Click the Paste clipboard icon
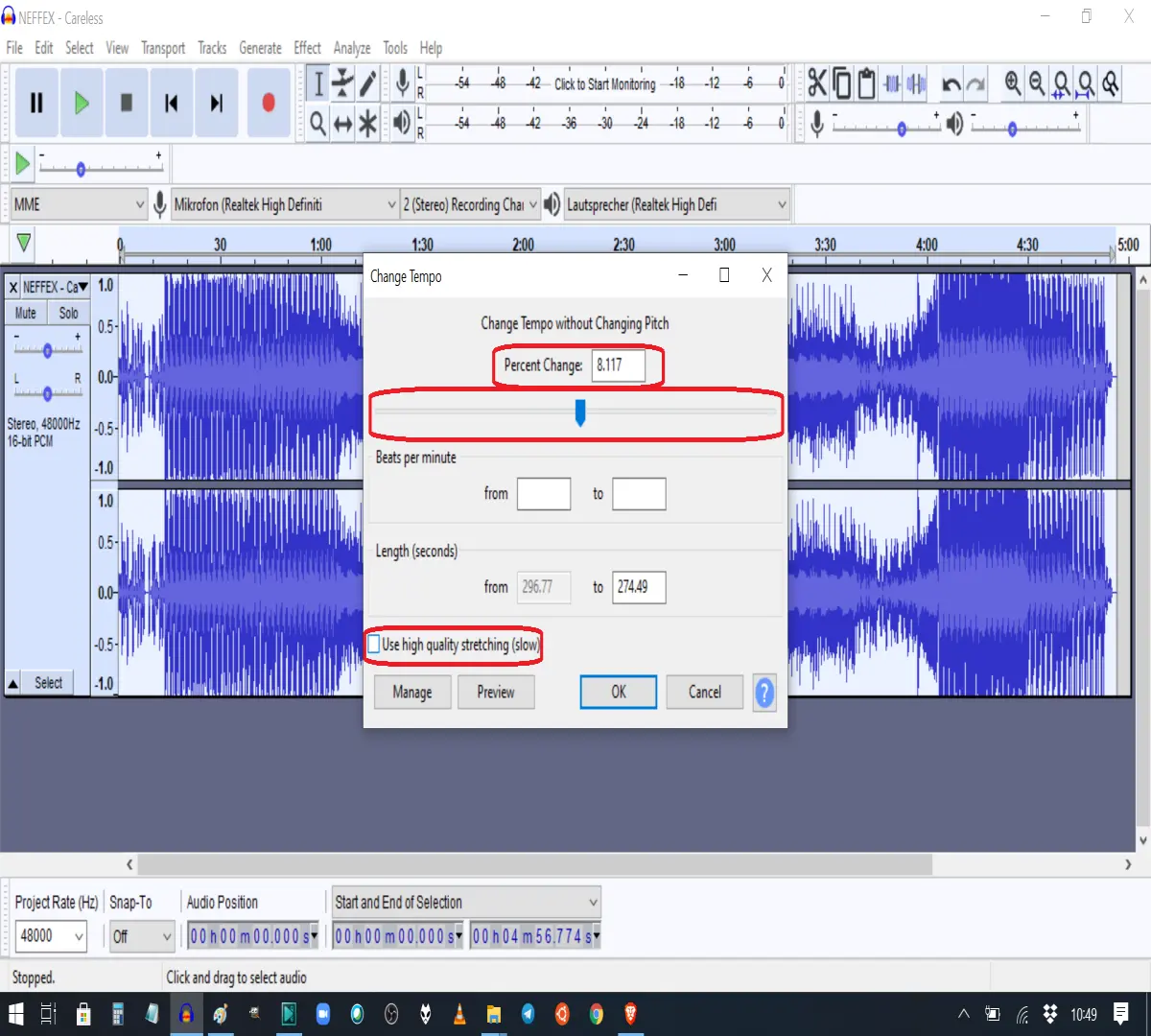1151x1036 pixels. coord(867,83)
